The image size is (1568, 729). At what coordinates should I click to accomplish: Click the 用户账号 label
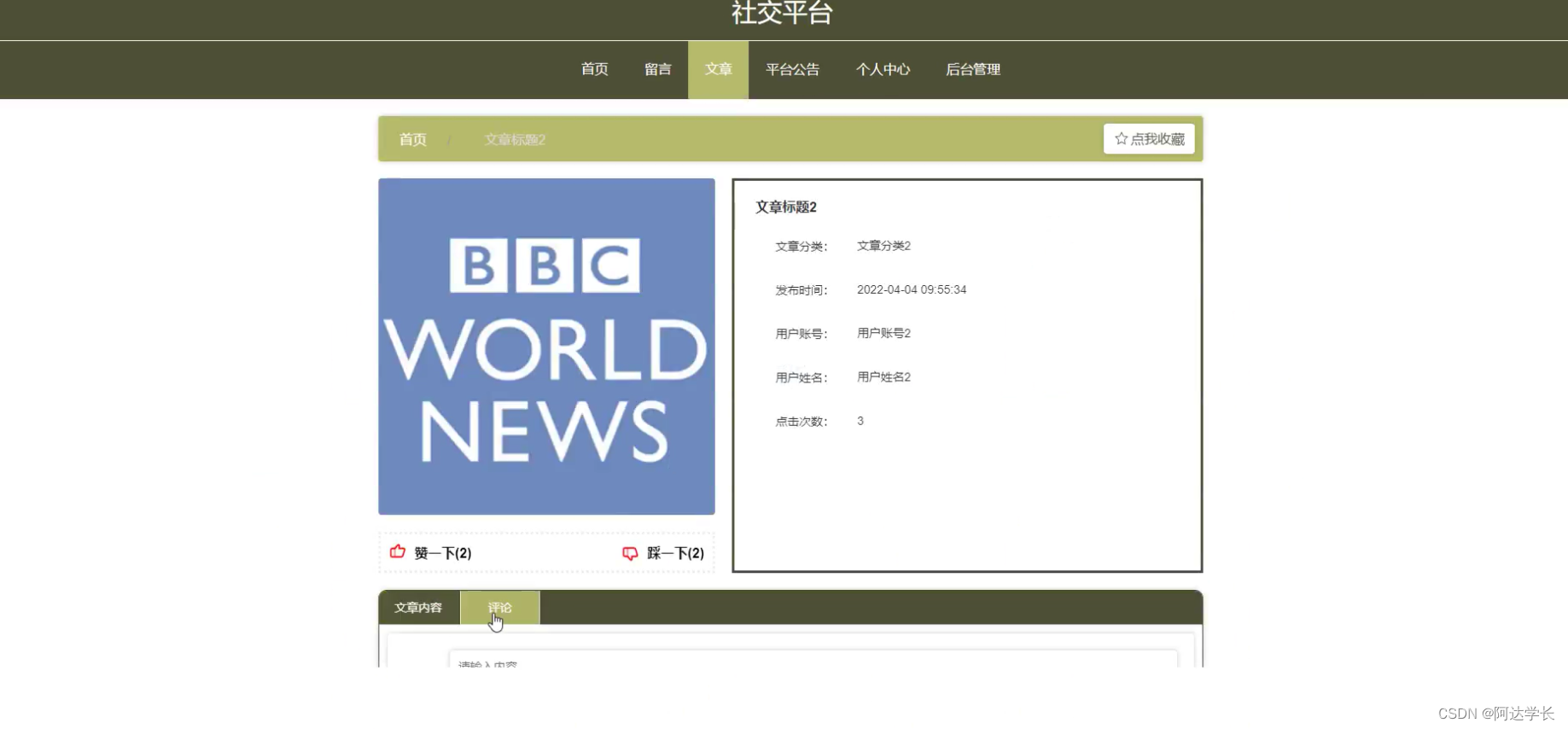click(801, 334)
